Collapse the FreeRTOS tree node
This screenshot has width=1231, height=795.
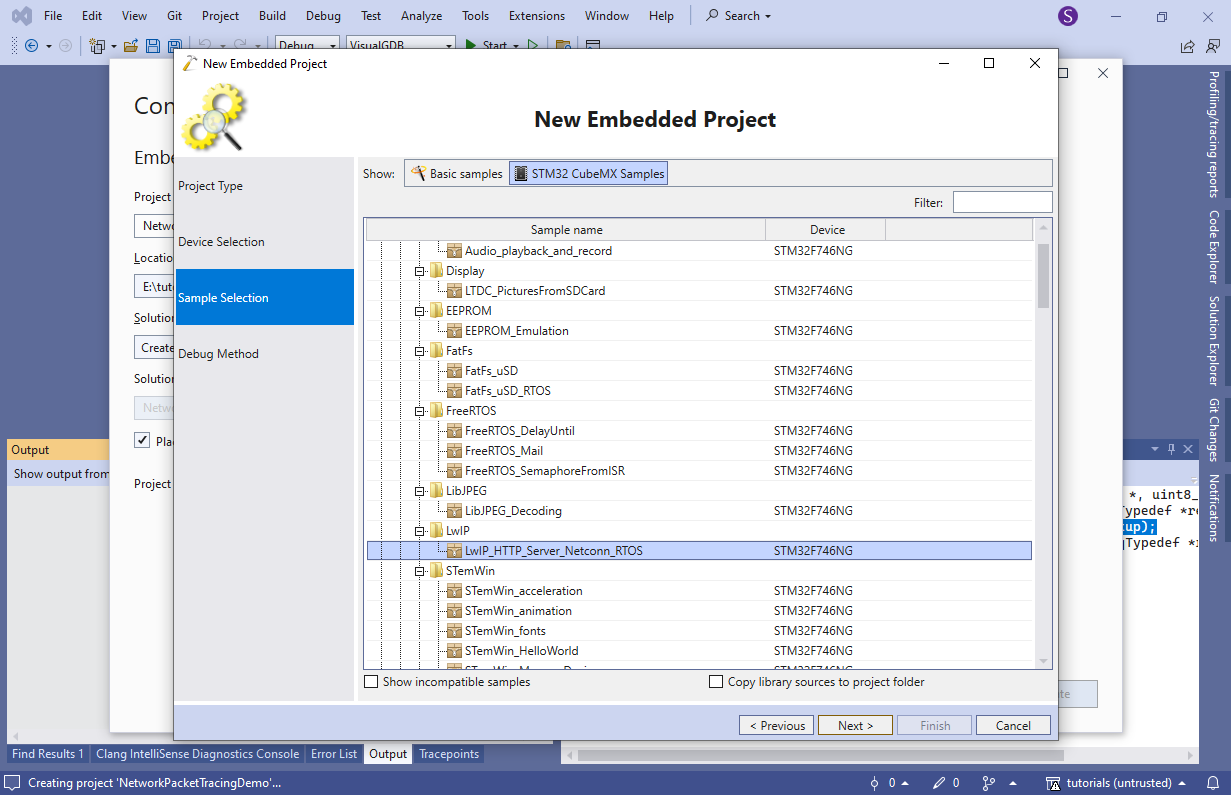pyautogui.click(x=420, y=411)
